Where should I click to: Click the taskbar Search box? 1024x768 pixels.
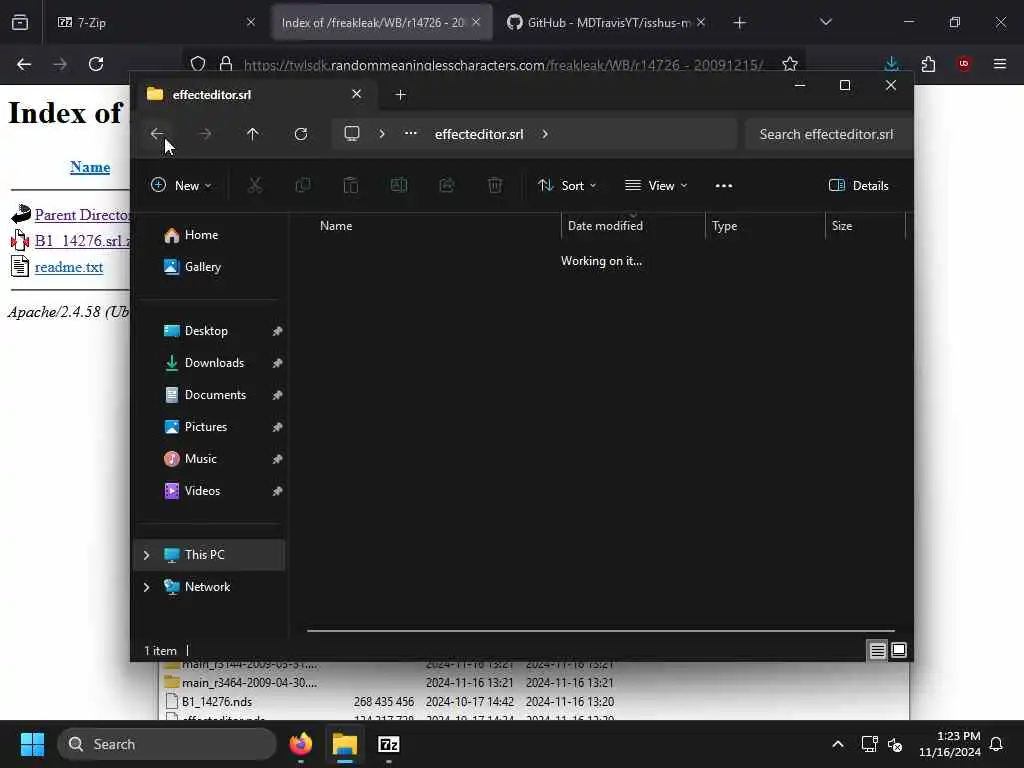tap(167, 744)
